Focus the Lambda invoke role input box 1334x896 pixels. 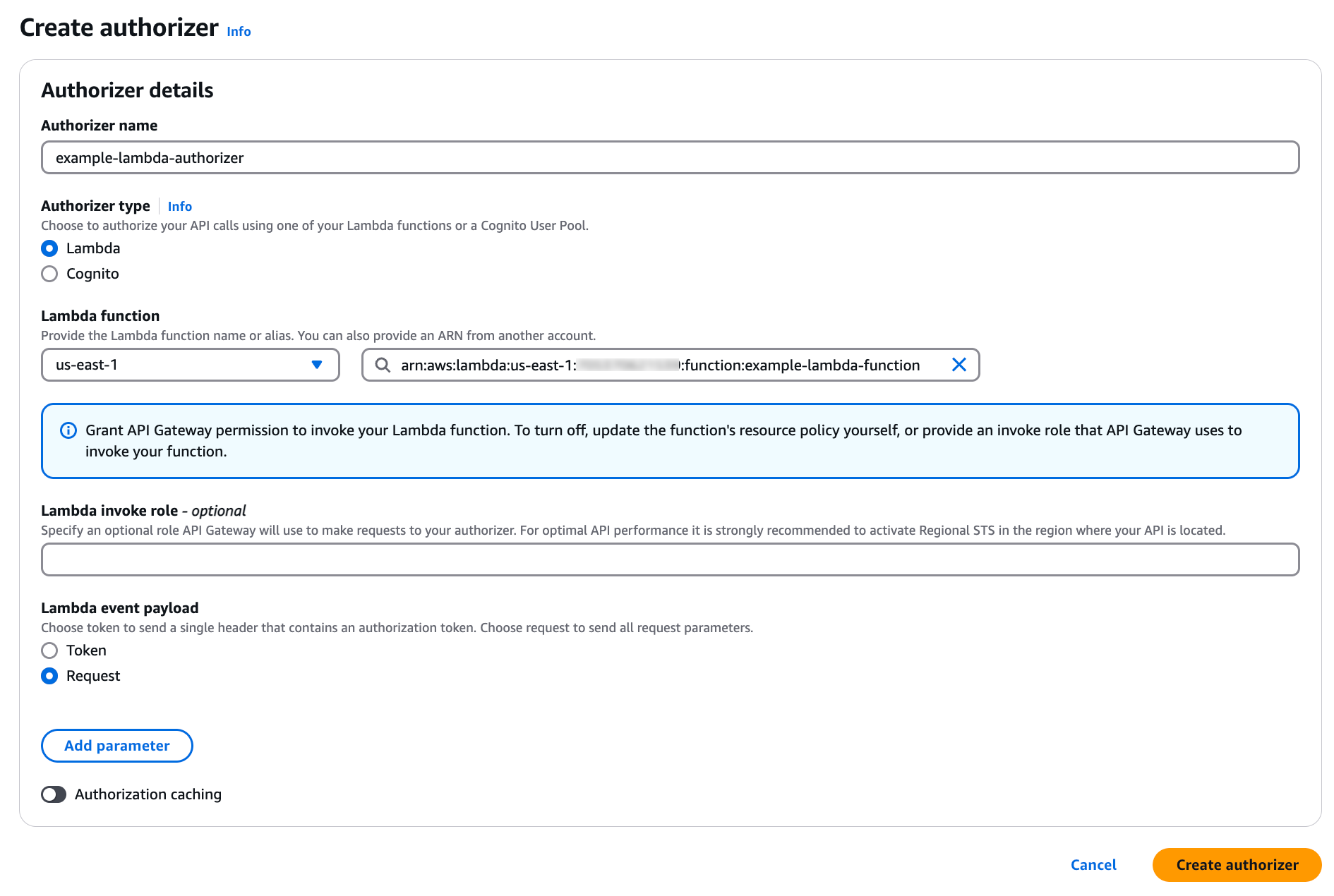point(669,559)
